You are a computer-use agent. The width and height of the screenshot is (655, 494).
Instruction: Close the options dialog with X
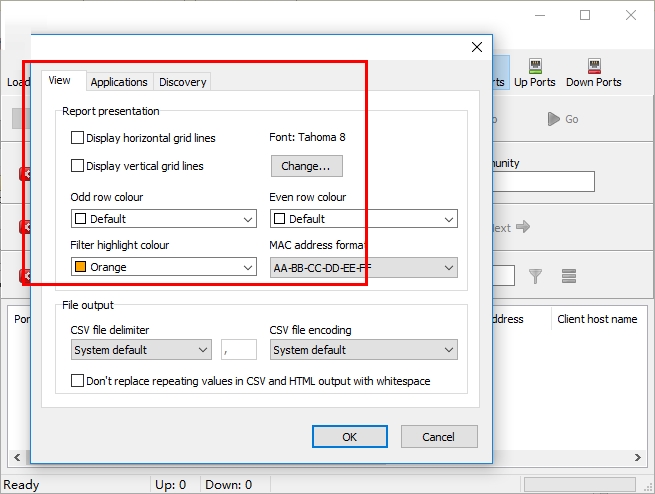[x=477, y=47]
